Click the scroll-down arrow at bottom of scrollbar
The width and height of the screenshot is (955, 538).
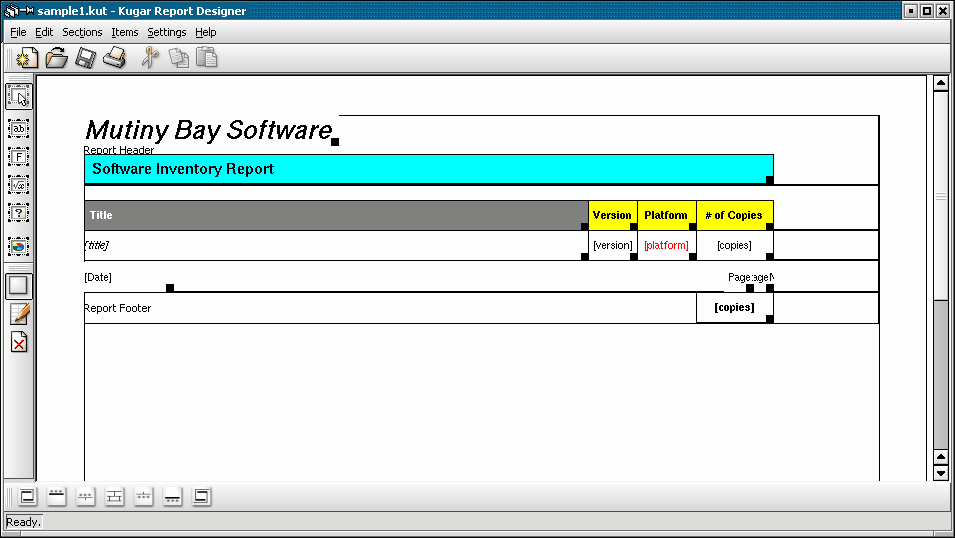click(941, 473)
